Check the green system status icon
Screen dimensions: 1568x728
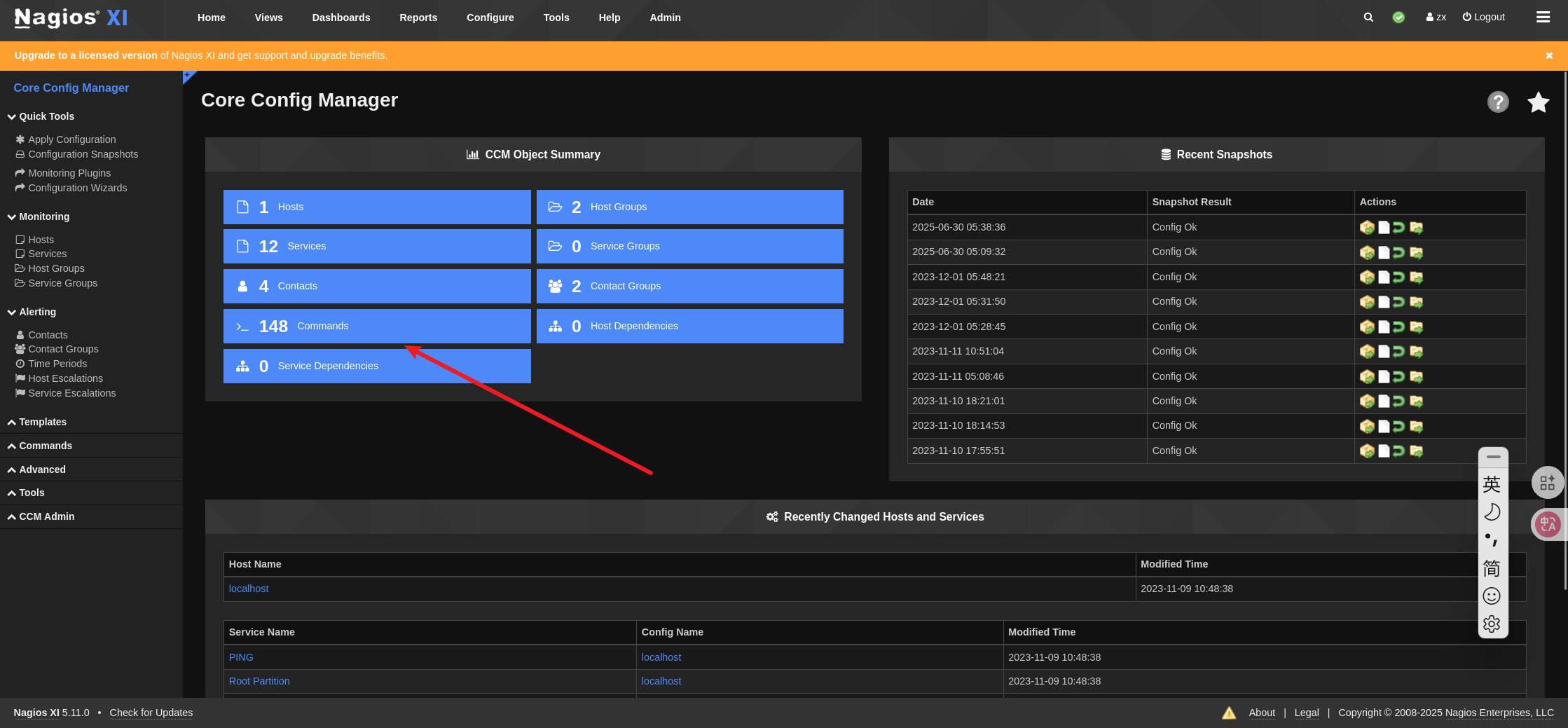tap(1398, 18)
